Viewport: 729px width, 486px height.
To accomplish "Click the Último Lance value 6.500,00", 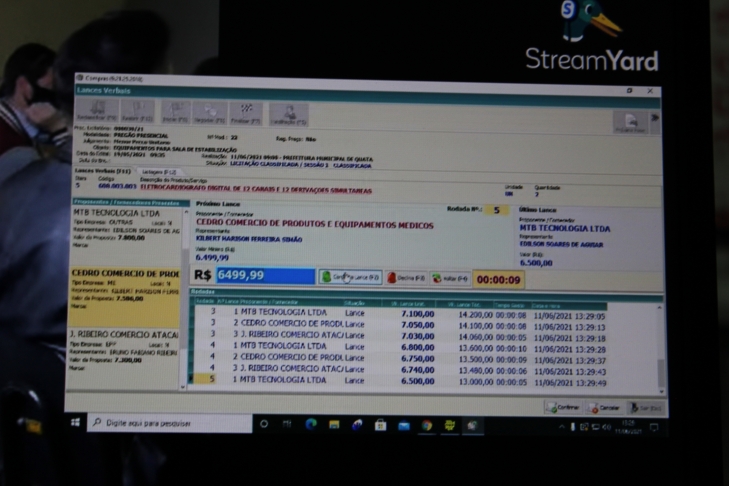I will tap(536, 263).
